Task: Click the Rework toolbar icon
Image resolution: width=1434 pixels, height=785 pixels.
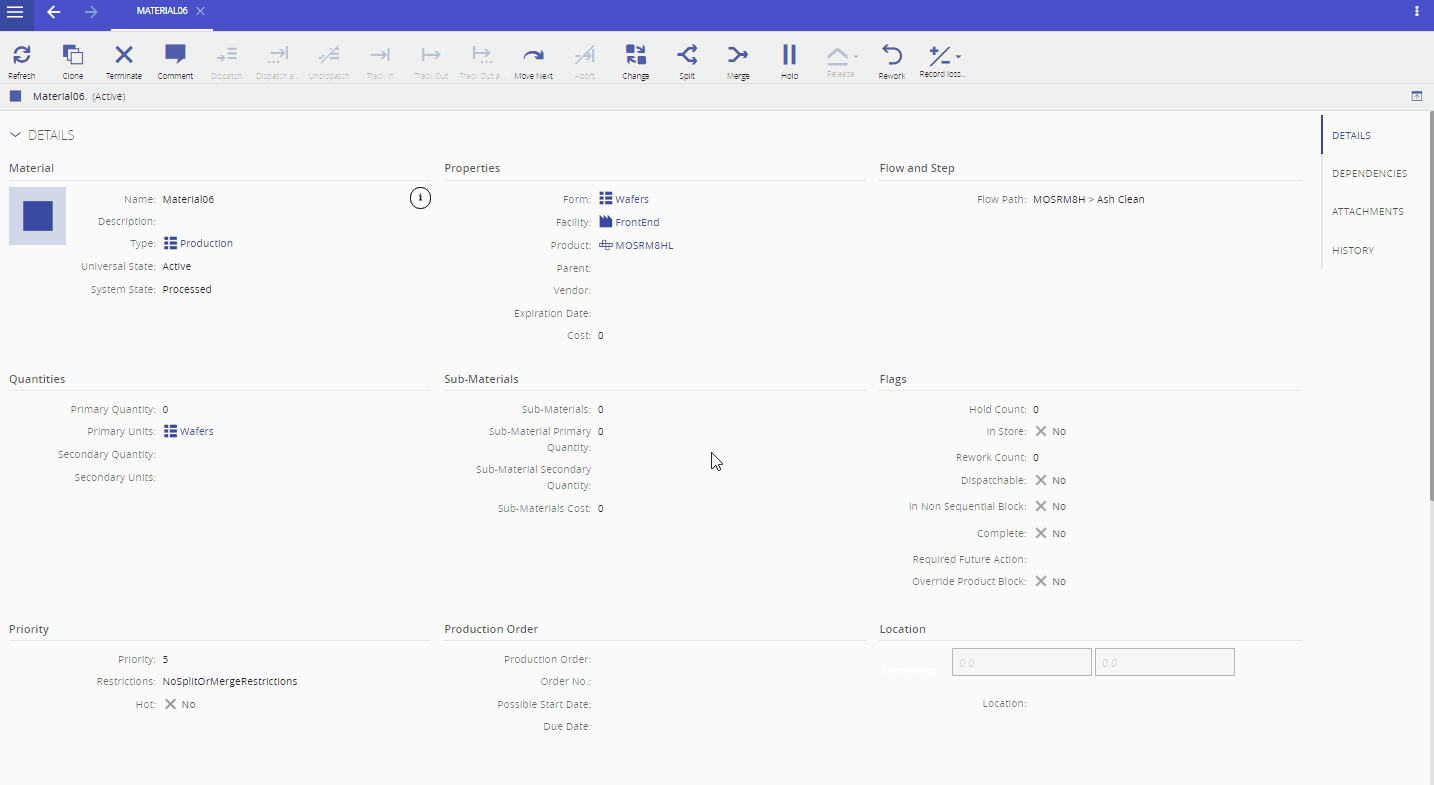Action: click(891, 55)
